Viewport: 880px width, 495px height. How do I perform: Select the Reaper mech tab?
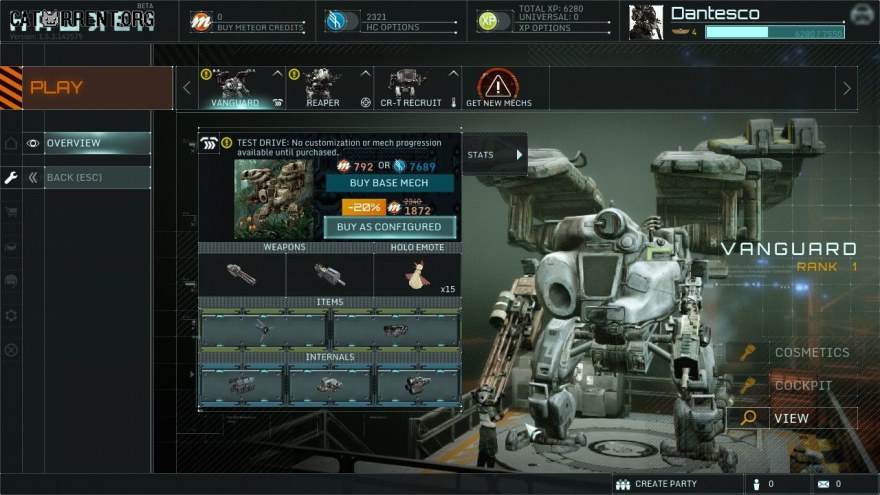[x=330, y=88]
